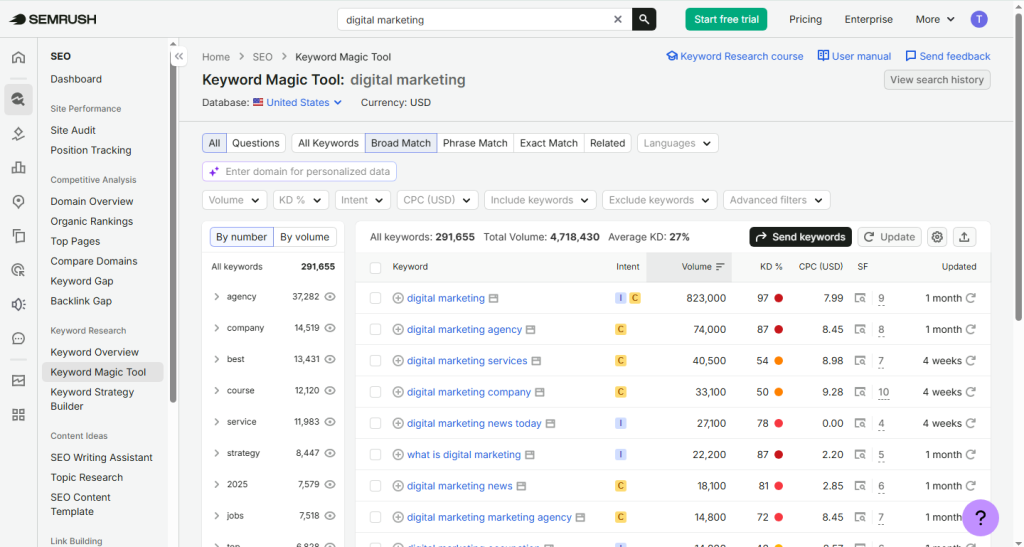
Task: Open the CPC (USD) filter dropdown
Action: tap(438, 200)
